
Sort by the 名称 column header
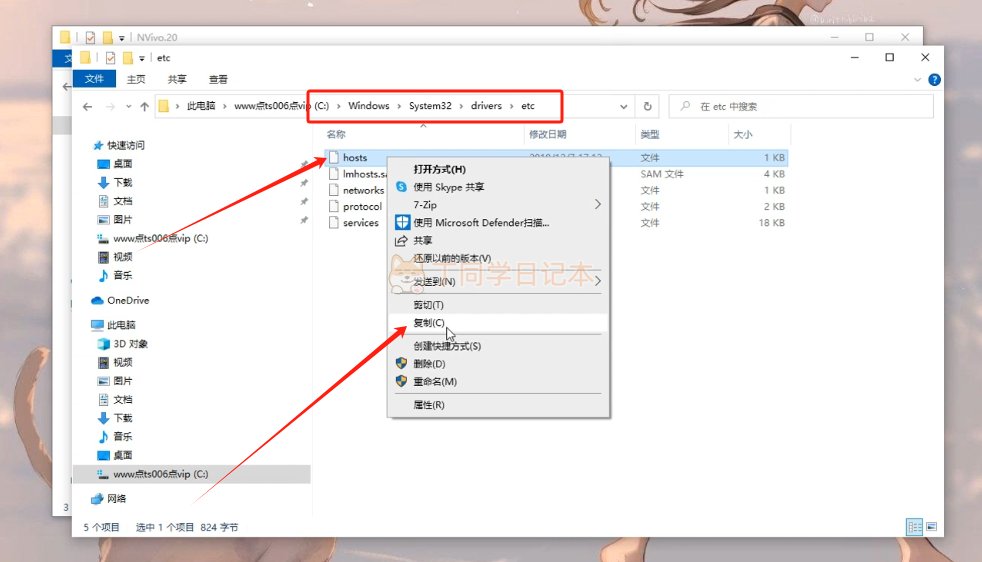336,134
